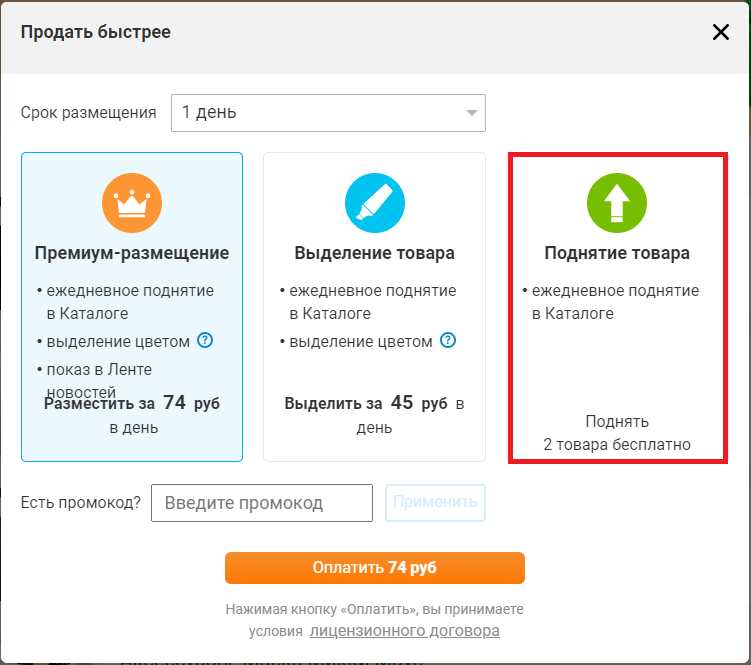Viewport: 751px width, 665px height.
Task: Close the Продать быстрее dialog
Action: coord(720,32)
